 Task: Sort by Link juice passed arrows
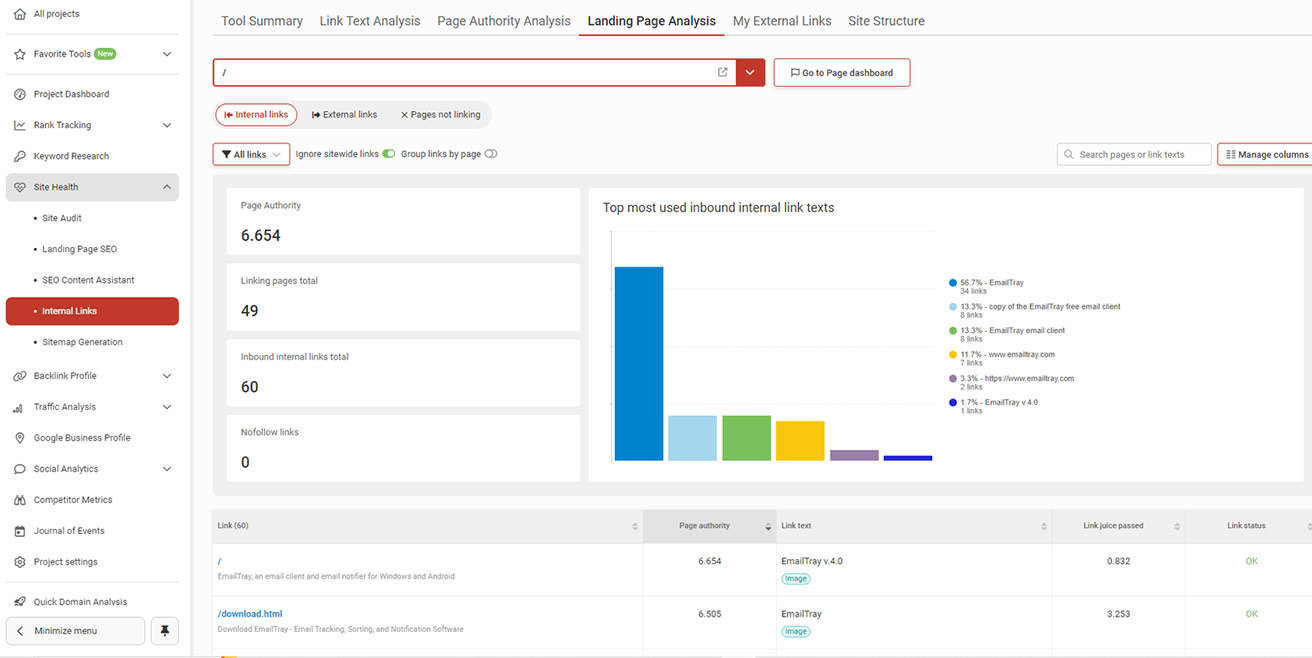(1177, 526)
